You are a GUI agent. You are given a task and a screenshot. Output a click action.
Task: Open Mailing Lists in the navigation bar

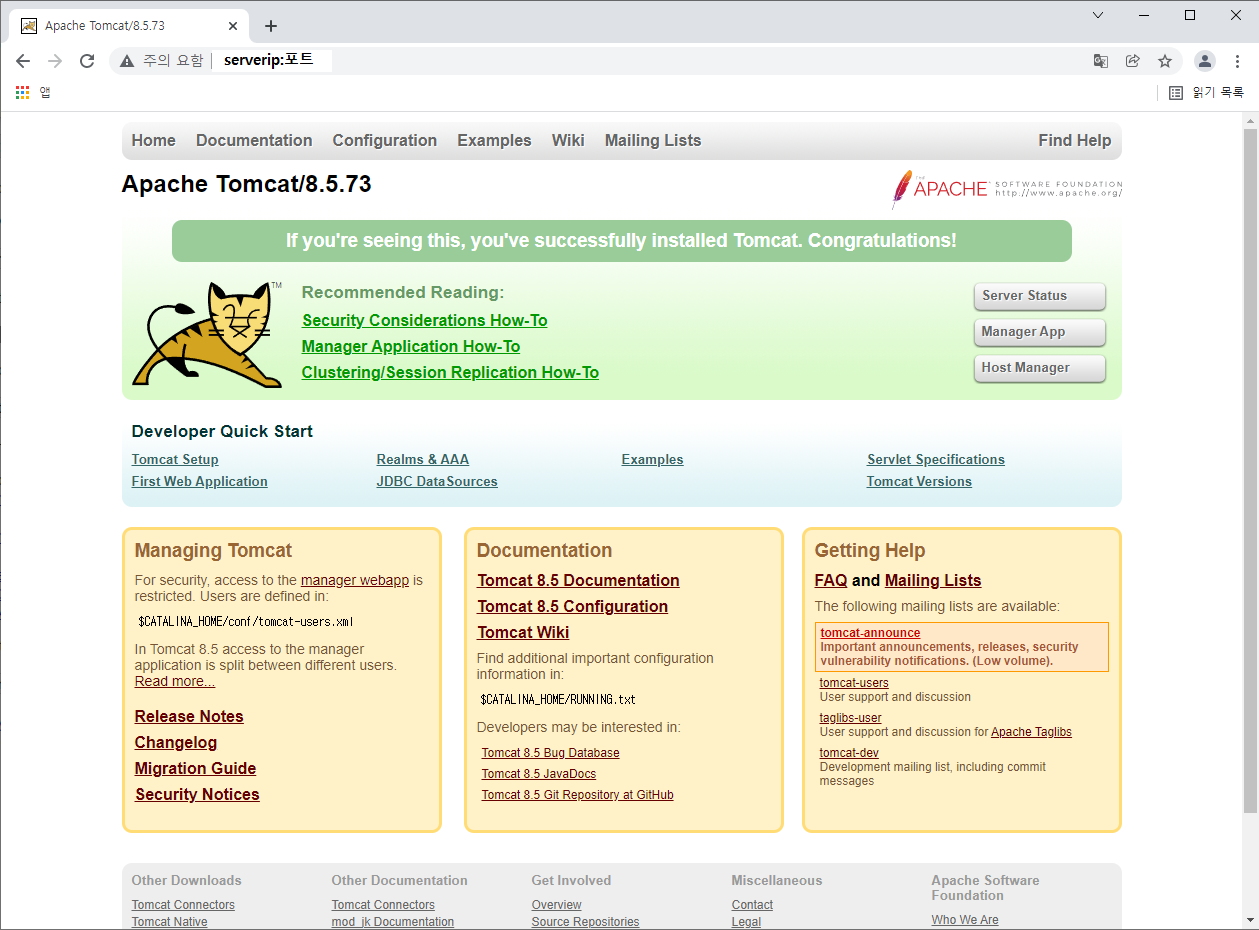point(653,141)
